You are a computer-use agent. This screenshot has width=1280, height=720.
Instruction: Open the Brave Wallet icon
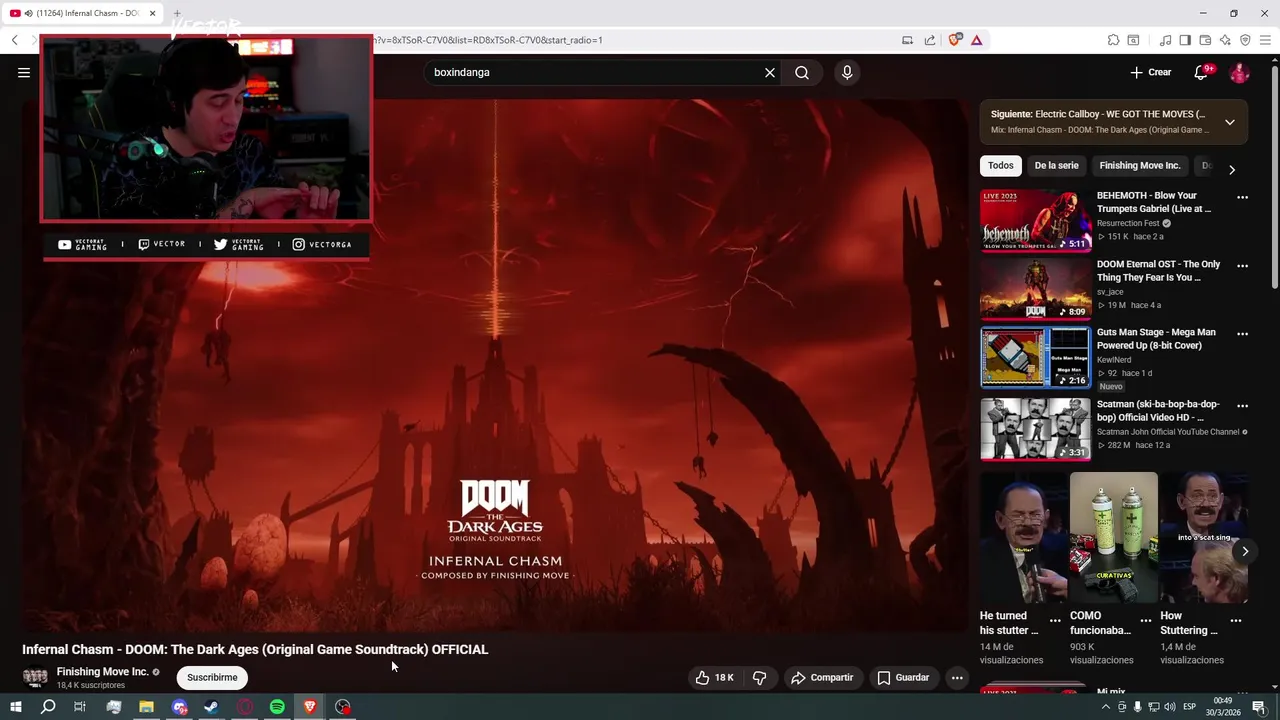tap(1205, 40)
